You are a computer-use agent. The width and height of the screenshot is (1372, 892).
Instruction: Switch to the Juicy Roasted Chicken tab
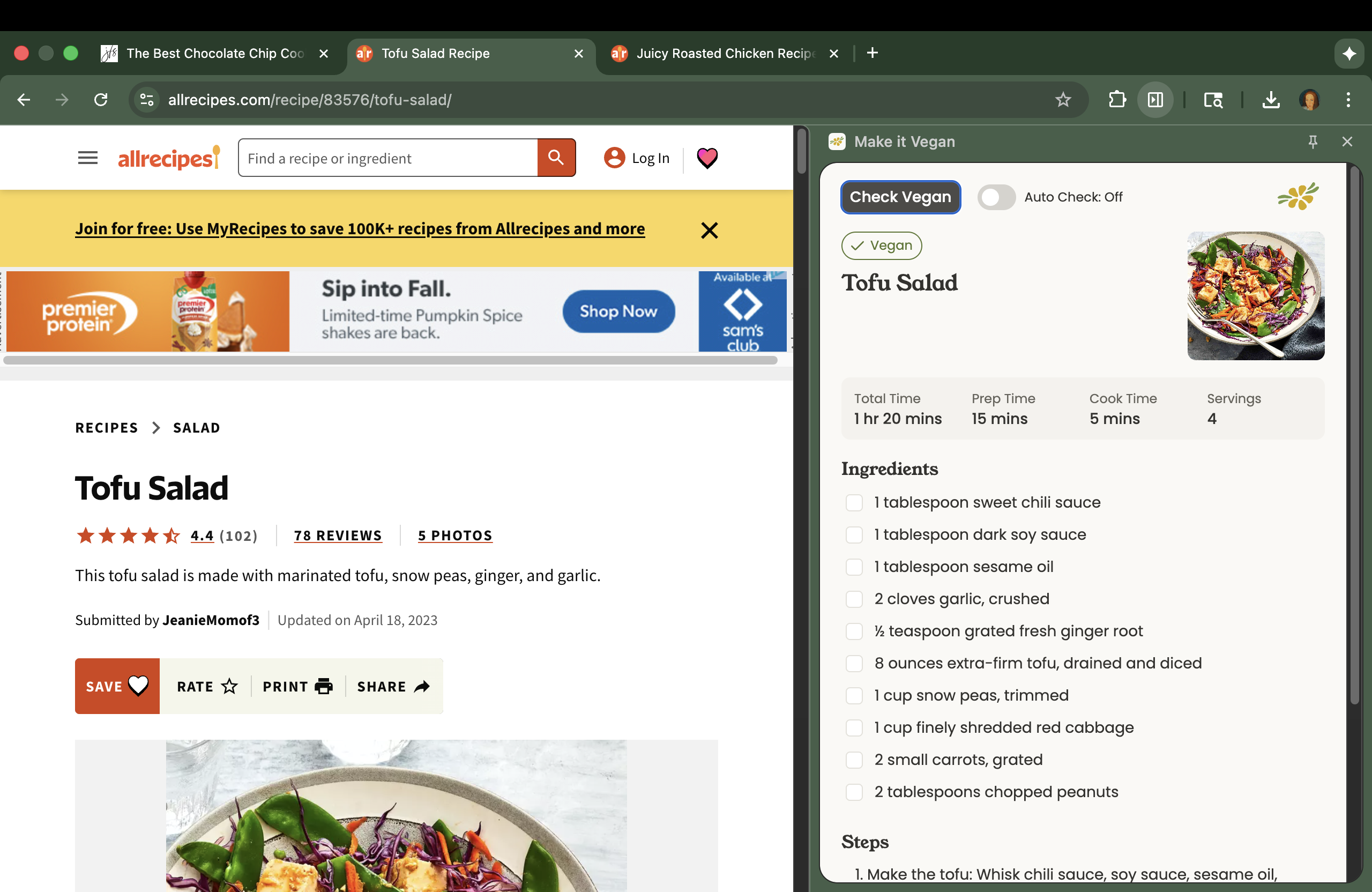click(x=724, y=54)
